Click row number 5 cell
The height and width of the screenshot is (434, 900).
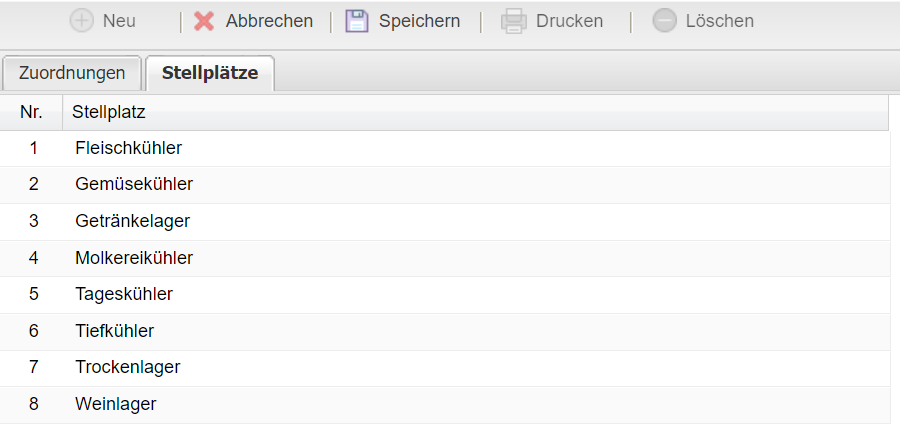(33, 294)
